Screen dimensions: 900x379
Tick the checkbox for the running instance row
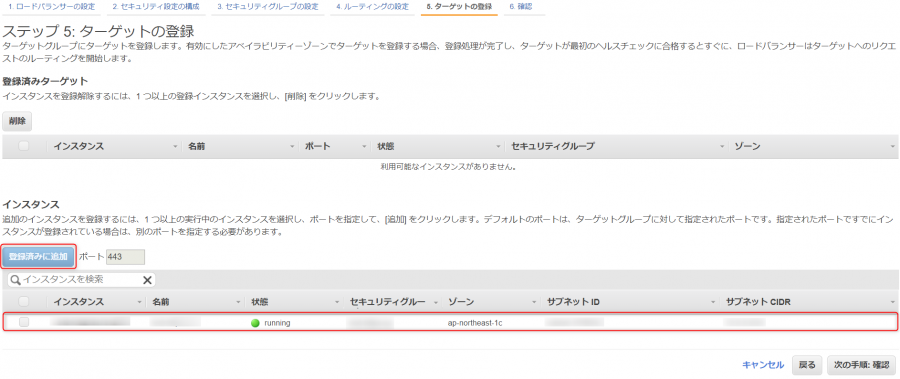point(24,322)
